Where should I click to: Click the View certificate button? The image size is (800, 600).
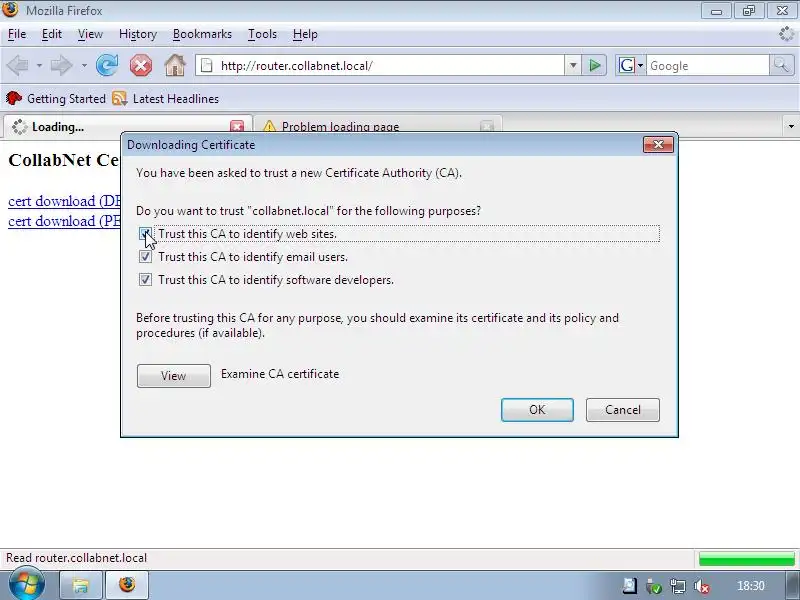pyautogui.click(x=173, y=376)
